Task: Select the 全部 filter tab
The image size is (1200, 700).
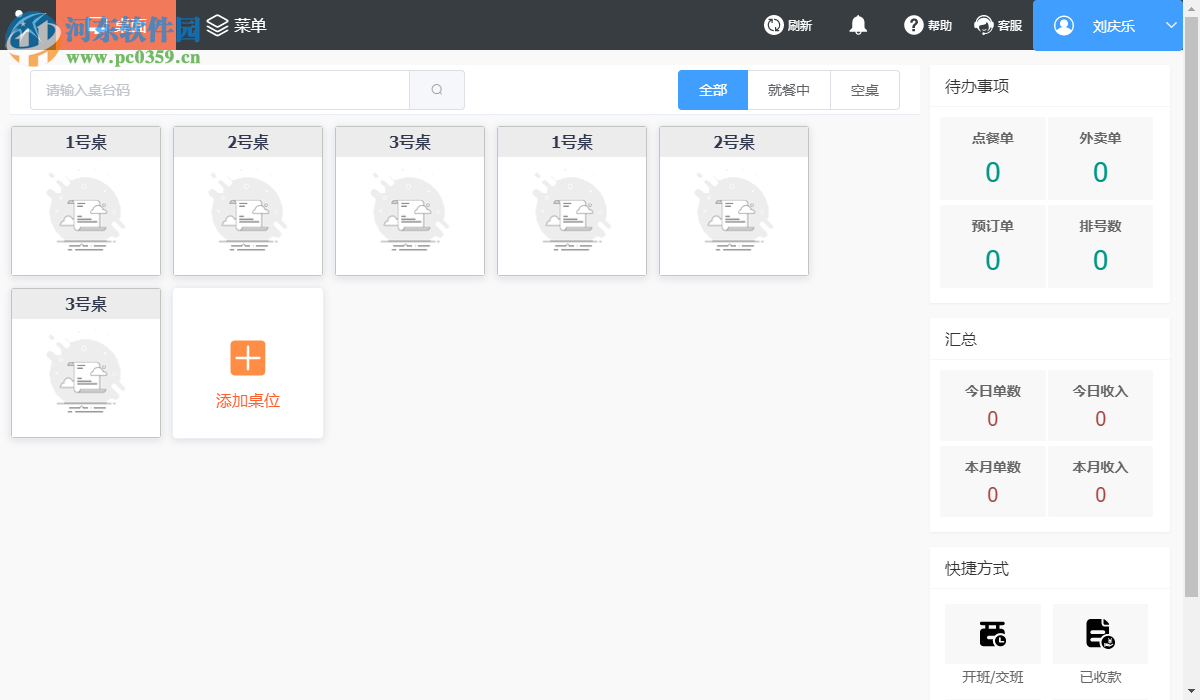Action: 713,90
